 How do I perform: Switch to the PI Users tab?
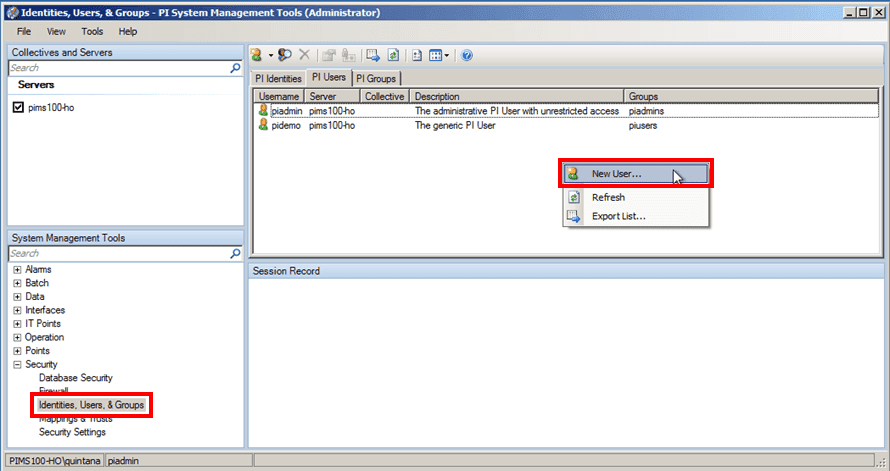(x=329, y=77)
